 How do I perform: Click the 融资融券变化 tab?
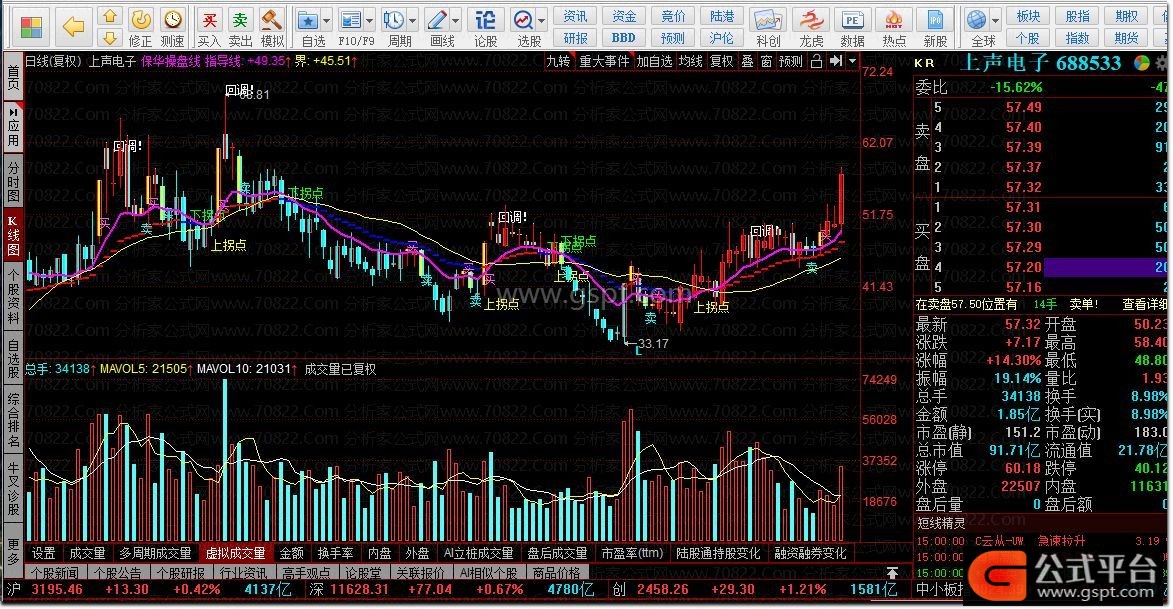click(810, 554)
